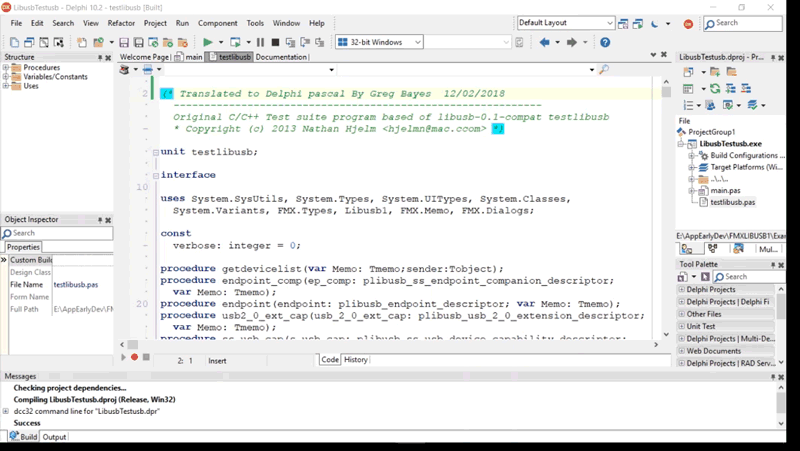Viewport: 800px width, 451px height.
Task: Switch to the History view tab
Action: pyautogui.click(x=356, y=360)
